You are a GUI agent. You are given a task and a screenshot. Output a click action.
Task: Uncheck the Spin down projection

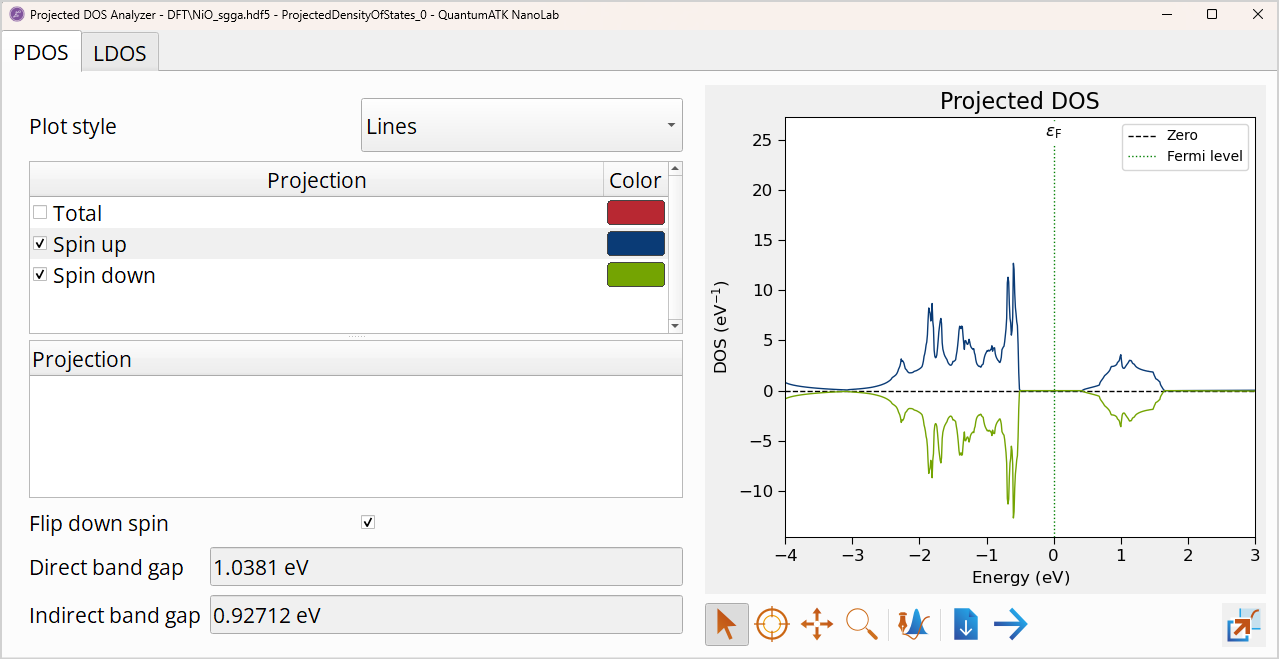(x=40, y=275)
